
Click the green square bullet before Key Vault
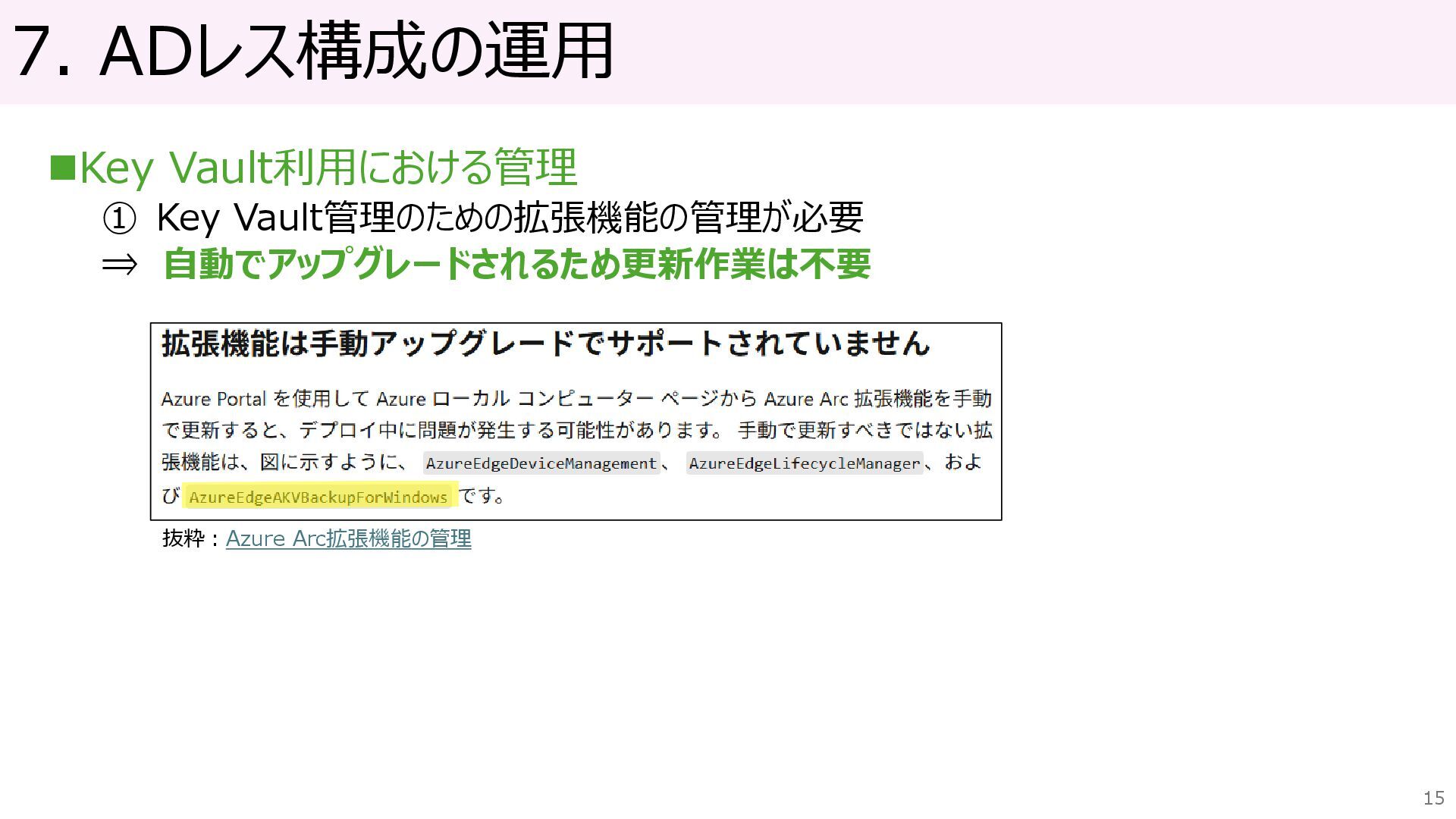[62, 168]
